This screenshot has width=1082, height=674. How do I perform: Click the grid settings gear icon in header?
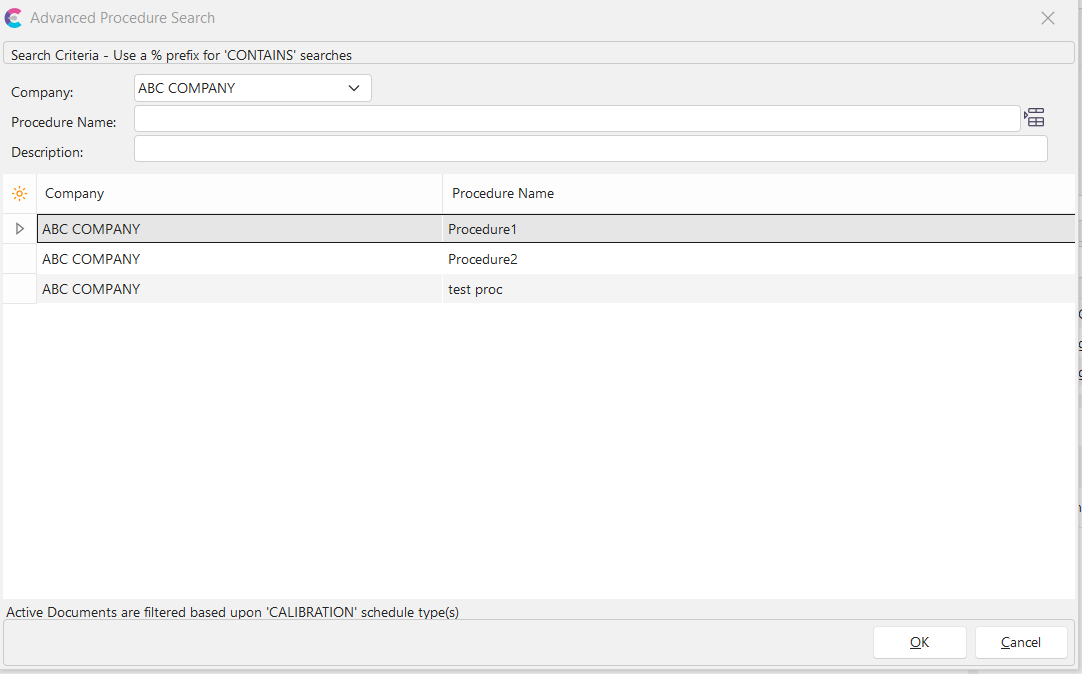coord(19,193)
